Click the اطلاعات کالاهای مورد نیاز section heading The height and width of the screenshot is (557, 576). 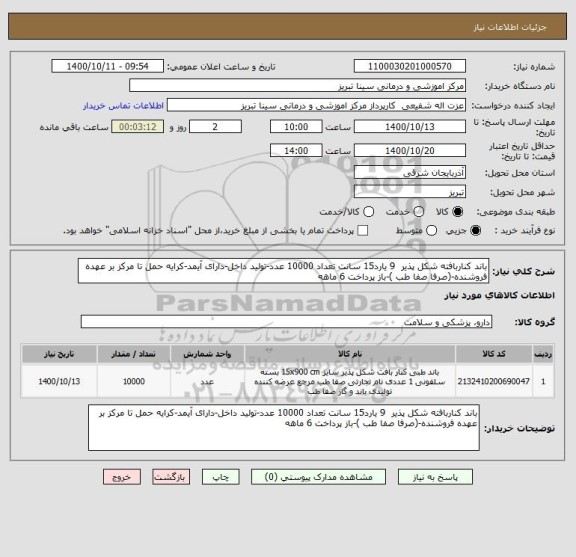[500, 296]
